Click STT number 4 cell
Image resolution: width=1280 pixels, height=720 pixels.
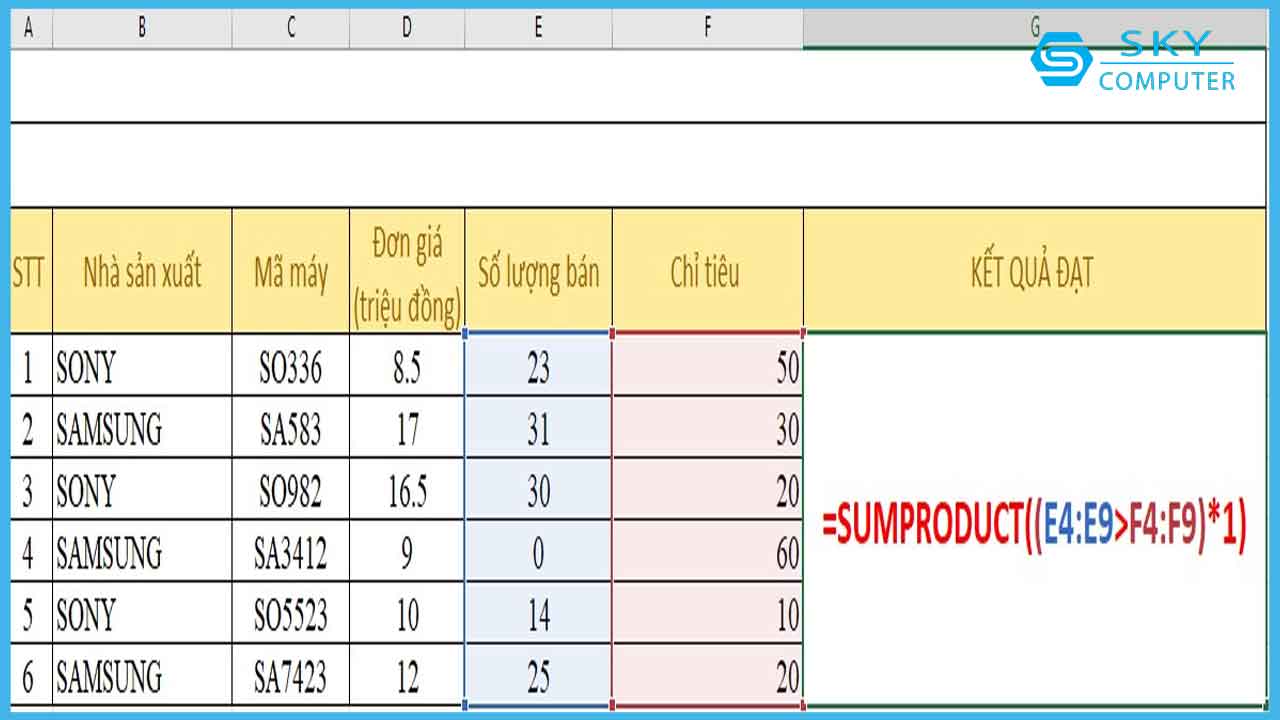pyautogui.click(x=31, y=551)
